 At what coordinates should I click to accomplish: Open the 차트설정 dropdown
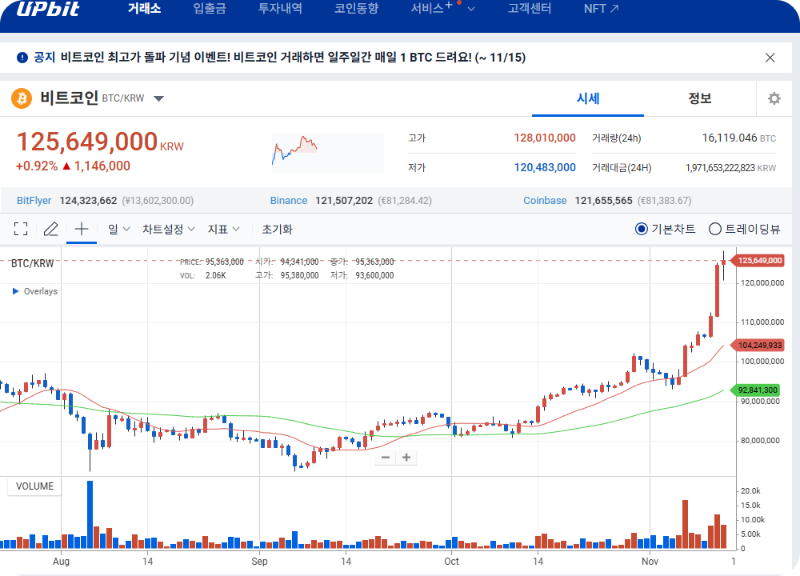coord(167,229)
